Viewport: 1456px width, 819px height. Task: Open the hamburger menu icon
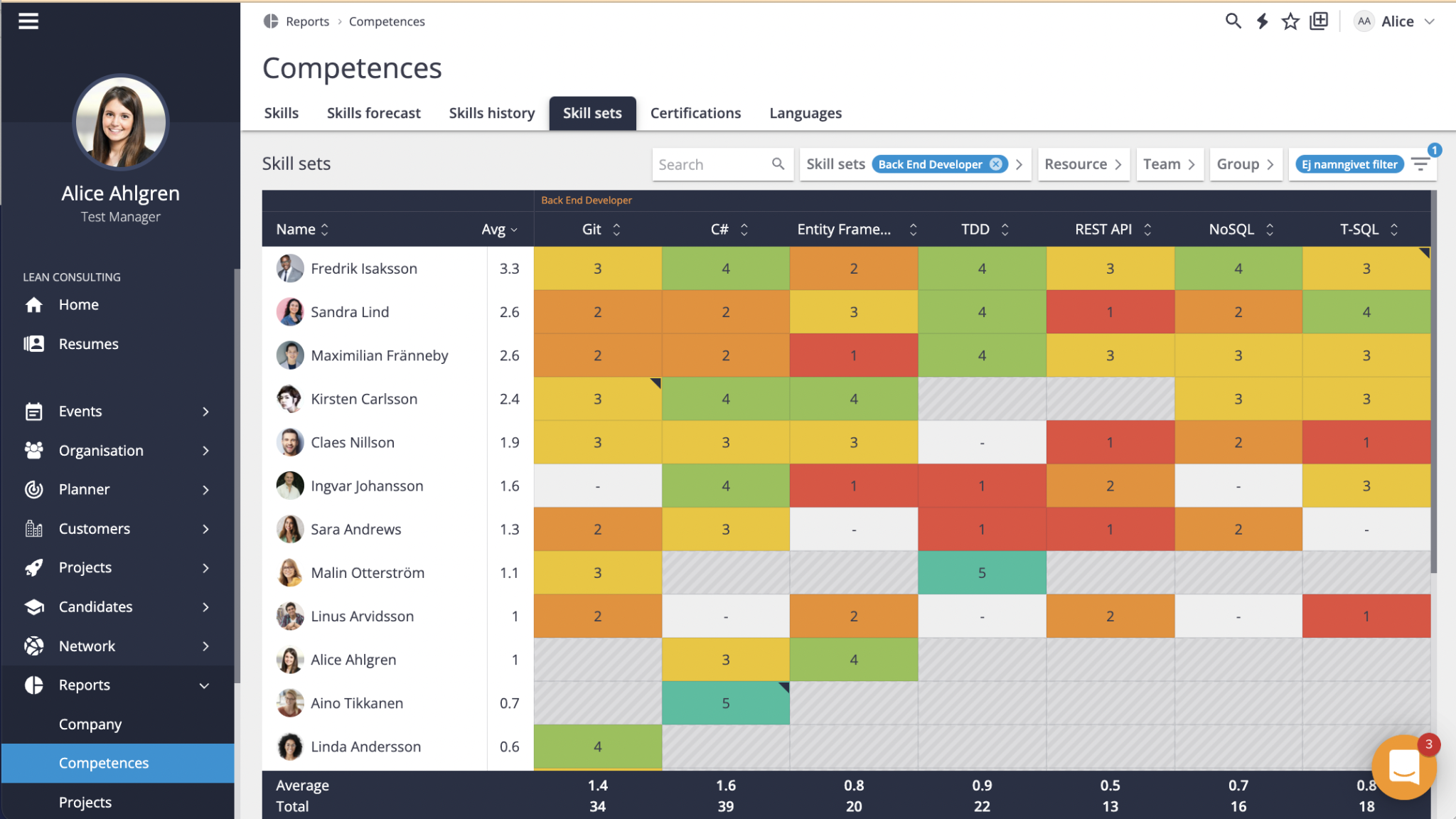click(x=28, y=21)
